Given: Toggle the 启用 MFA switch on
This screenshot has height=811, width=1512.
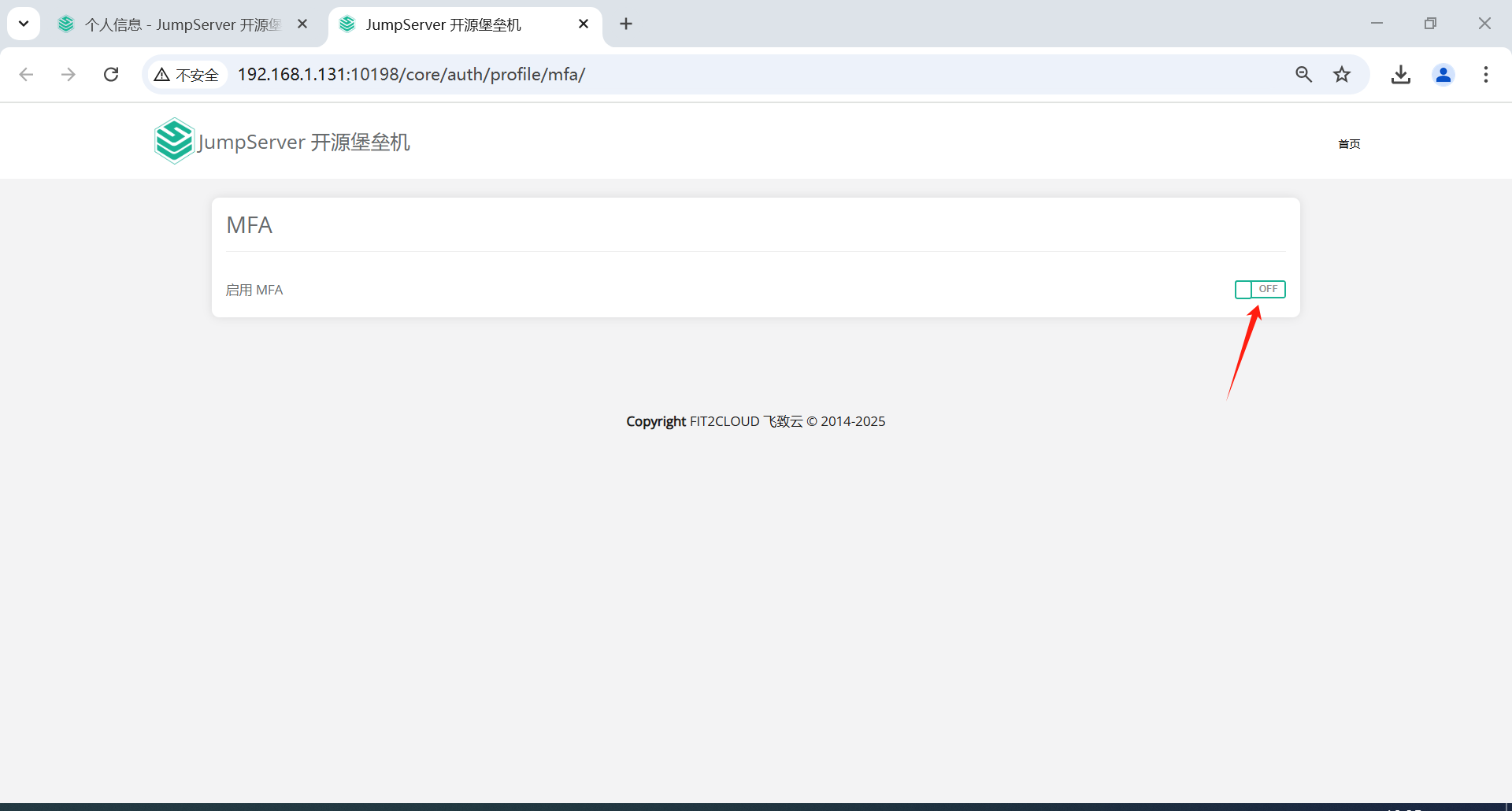Looking at the screenshot, I should (x=1260, y=290).
